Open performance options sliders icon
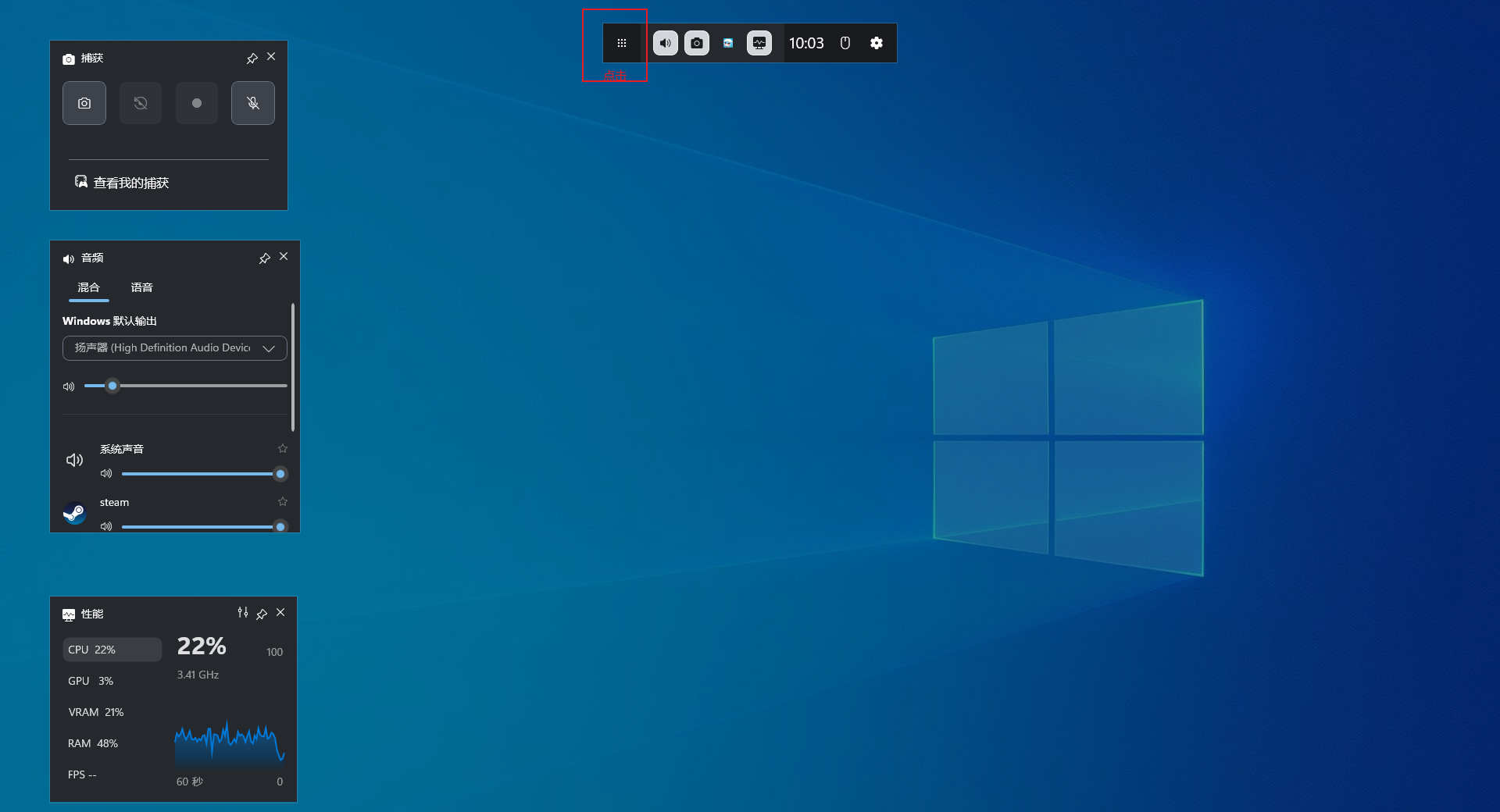 (x=243, y=613)
